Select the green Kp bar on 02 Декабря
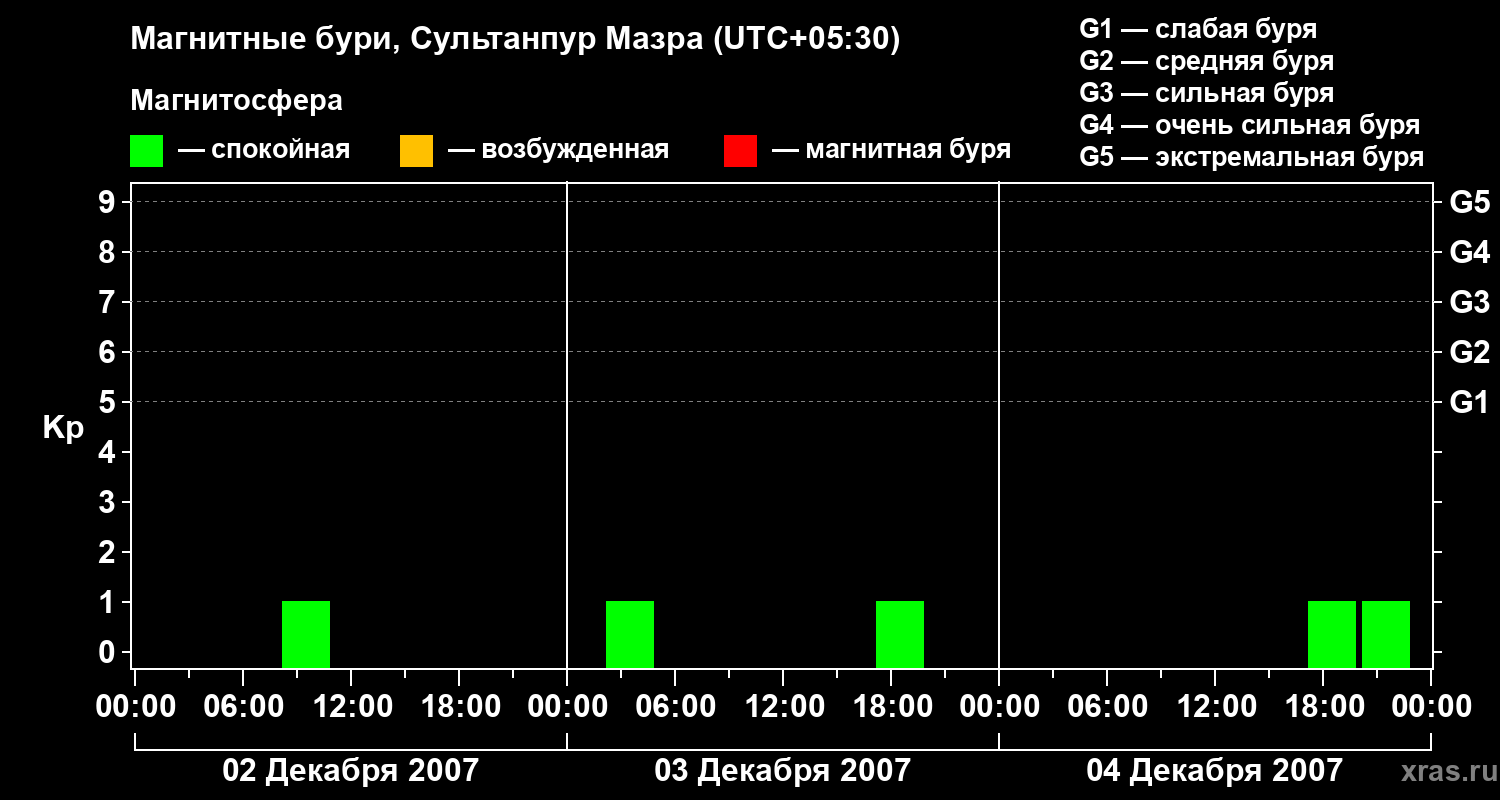1500x800 pixels. coord(306,634)
